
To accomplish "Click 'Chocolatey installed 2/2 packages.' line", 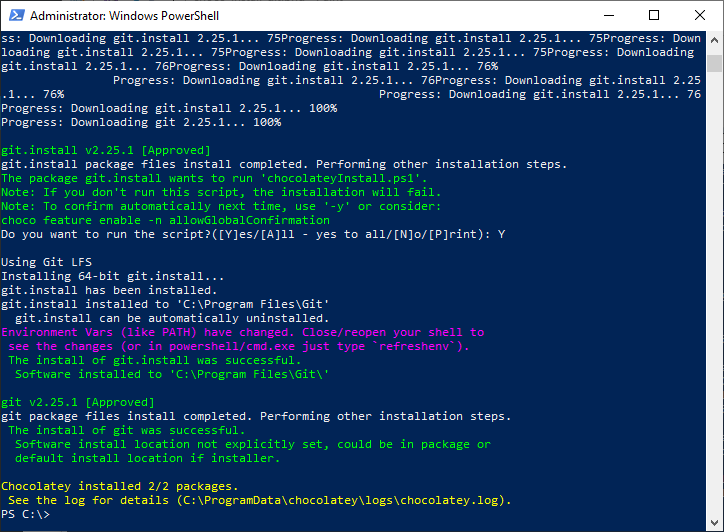I will tap(120, 486).
